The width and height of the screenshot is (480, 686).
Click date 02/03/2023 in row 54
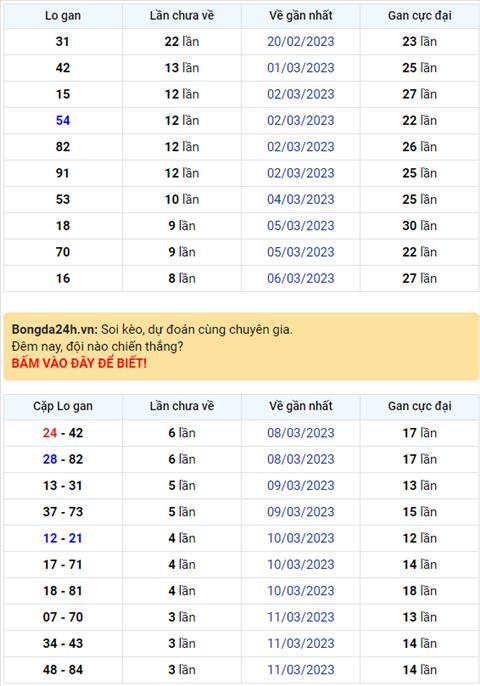301,120
